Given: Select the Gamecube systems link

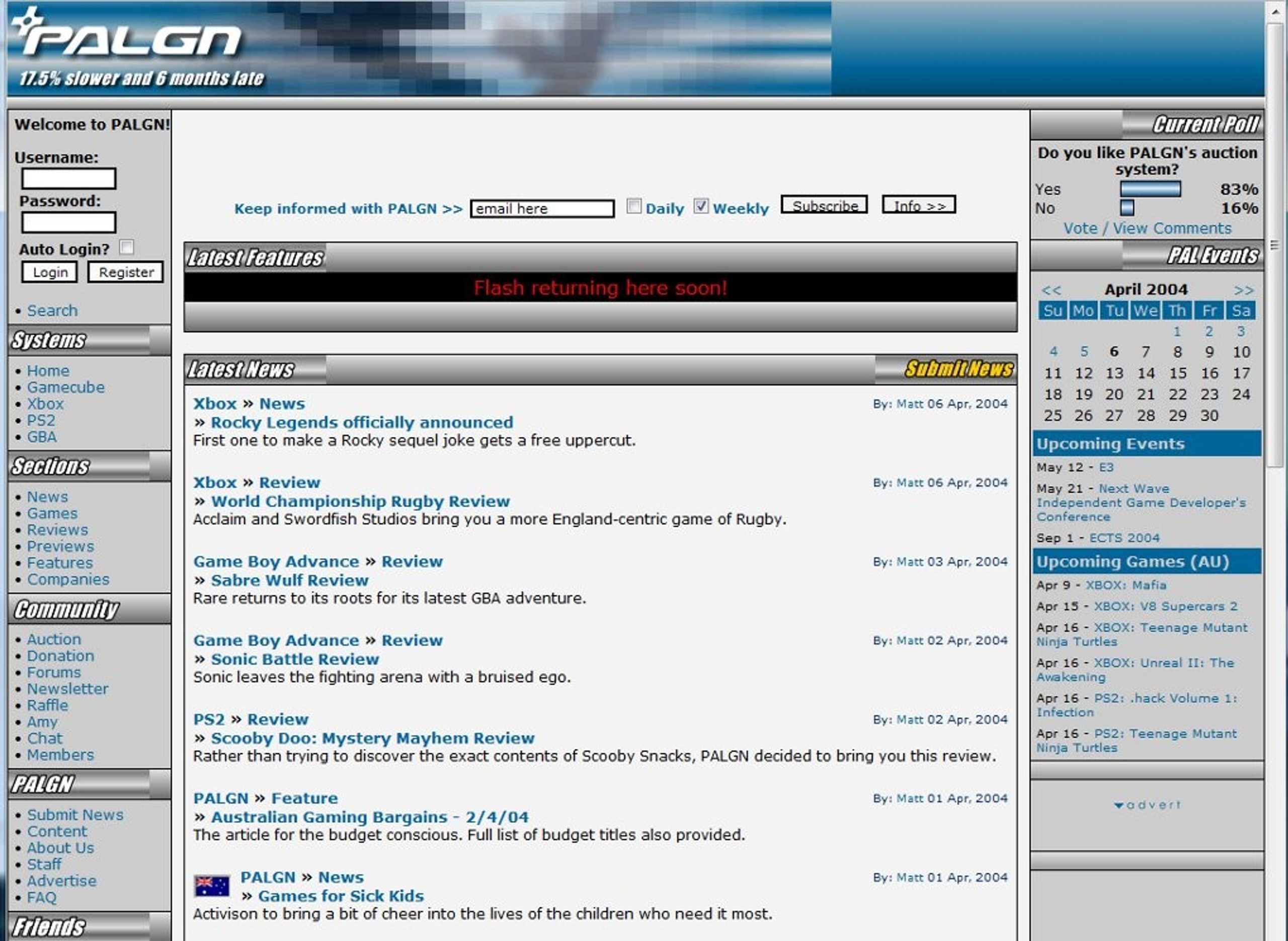Looking at the screenshot, I should (65, 387).
